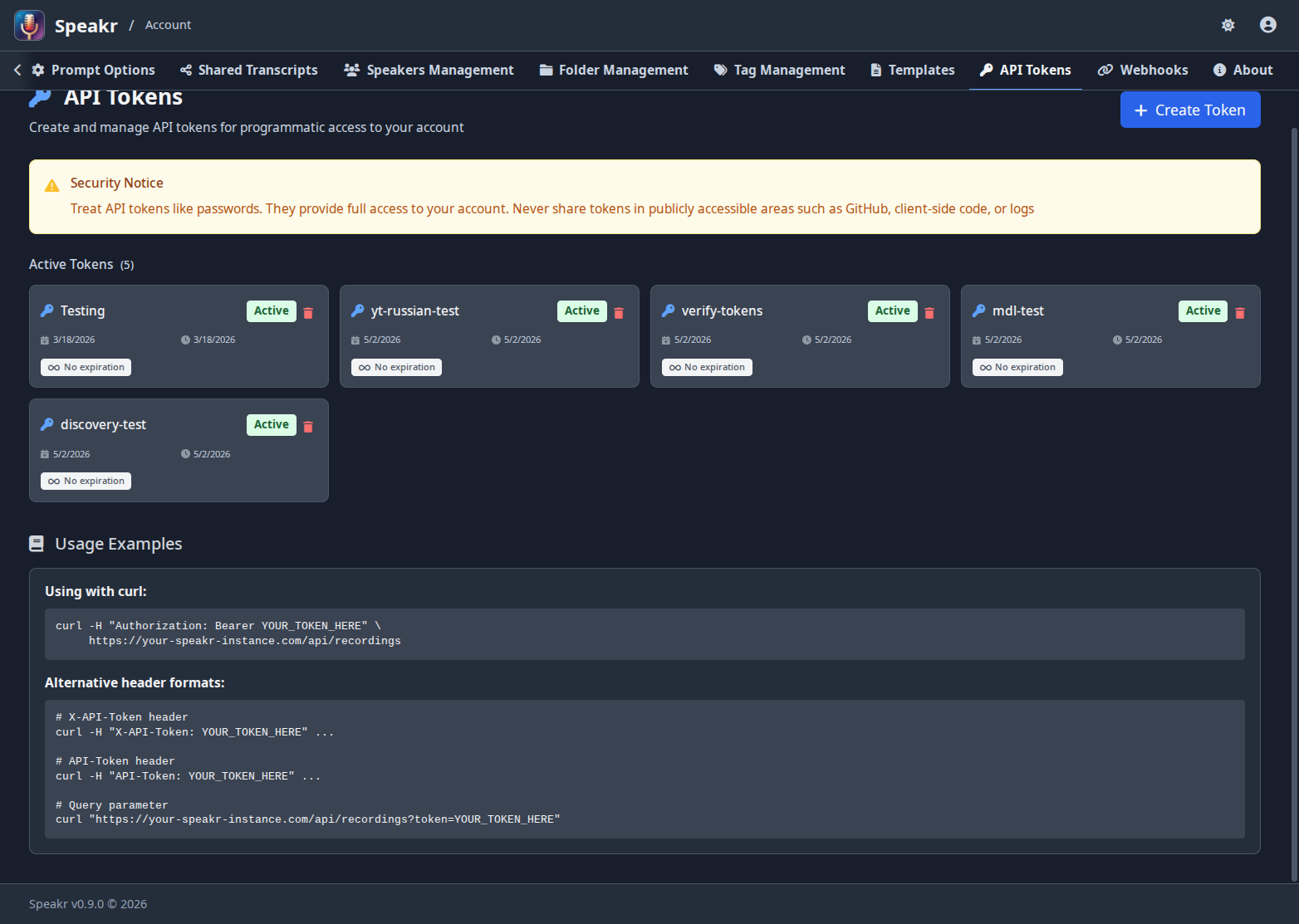Select the API Tokens tab
This screenshot has width=1299, height=924.
click(1025, 70)
